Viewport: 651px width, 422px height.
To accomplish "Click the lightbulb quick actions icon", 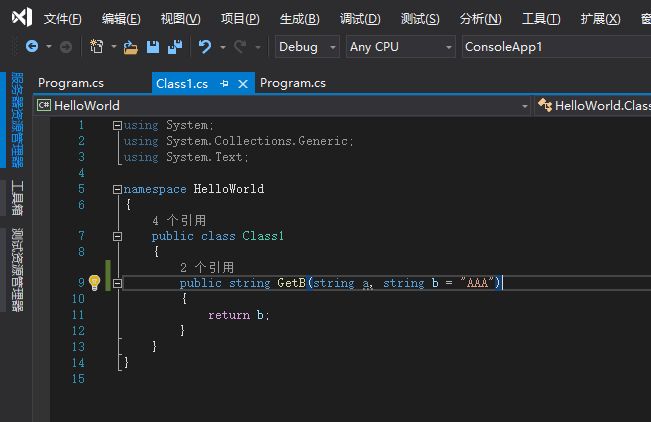I will click(95, 283).
